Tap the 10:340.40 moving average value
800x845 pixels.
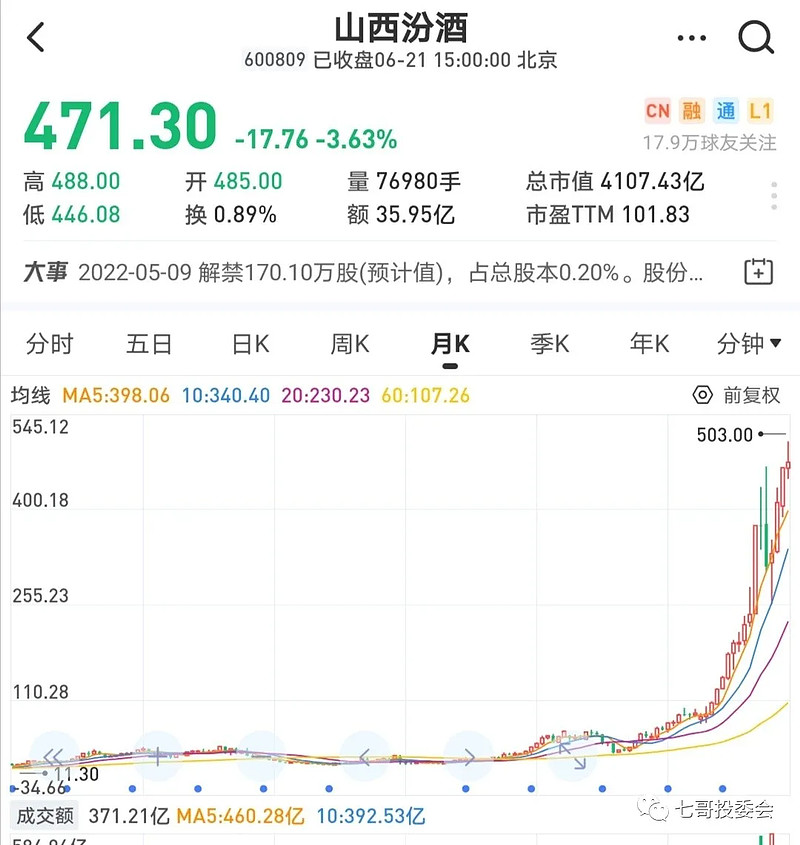click(x=226, y=395)
